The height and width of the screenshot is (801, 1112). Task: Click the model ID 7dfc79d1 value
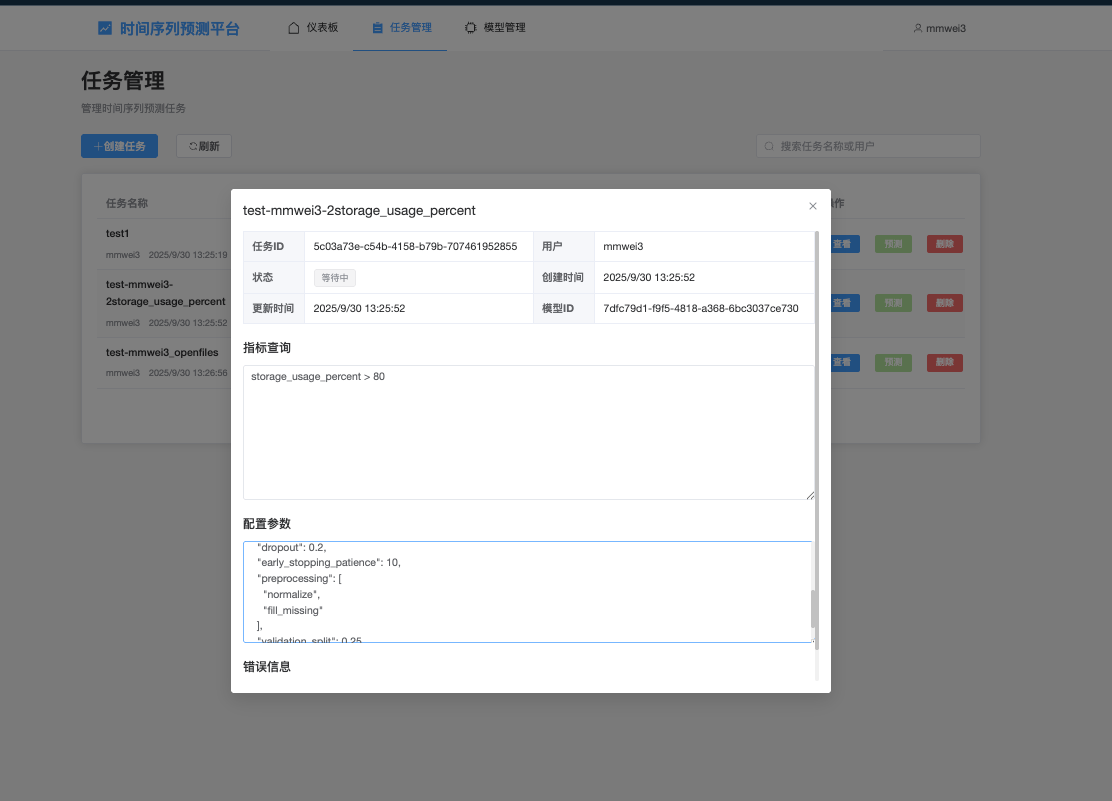(701, 308)
